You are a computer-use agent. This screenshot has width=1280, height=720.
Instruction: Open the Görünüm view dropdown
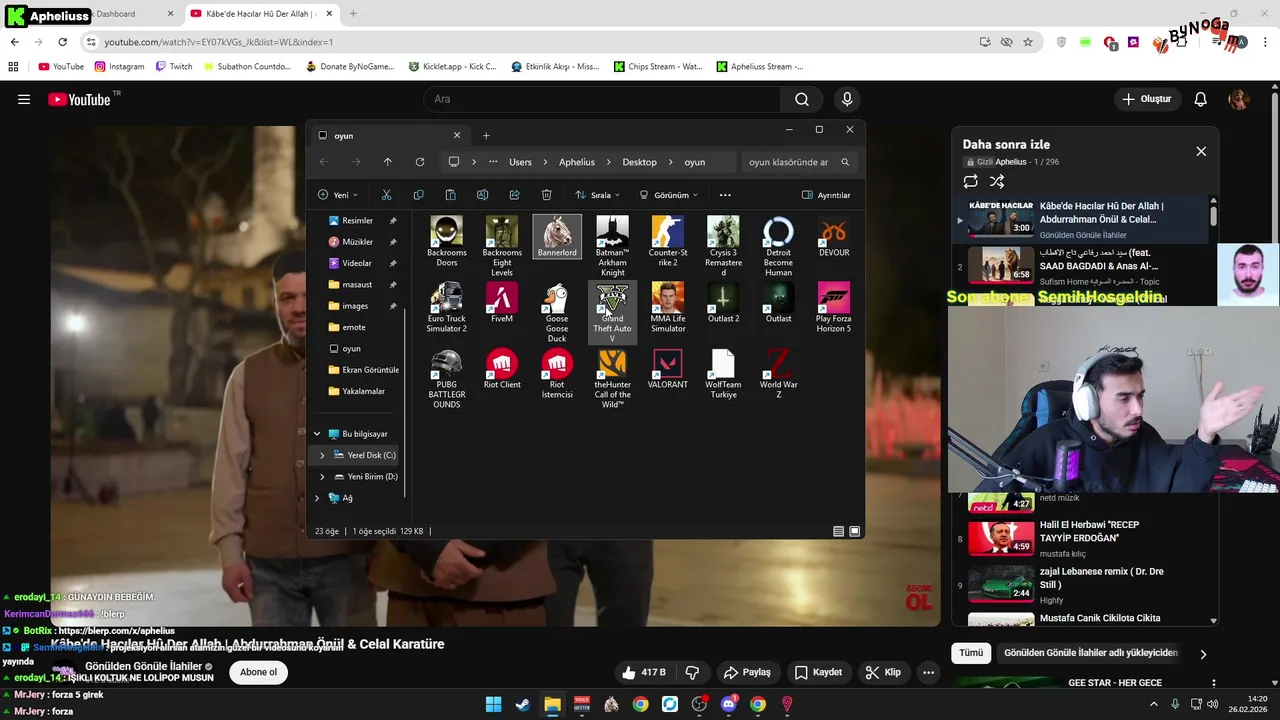click(668, 195)
